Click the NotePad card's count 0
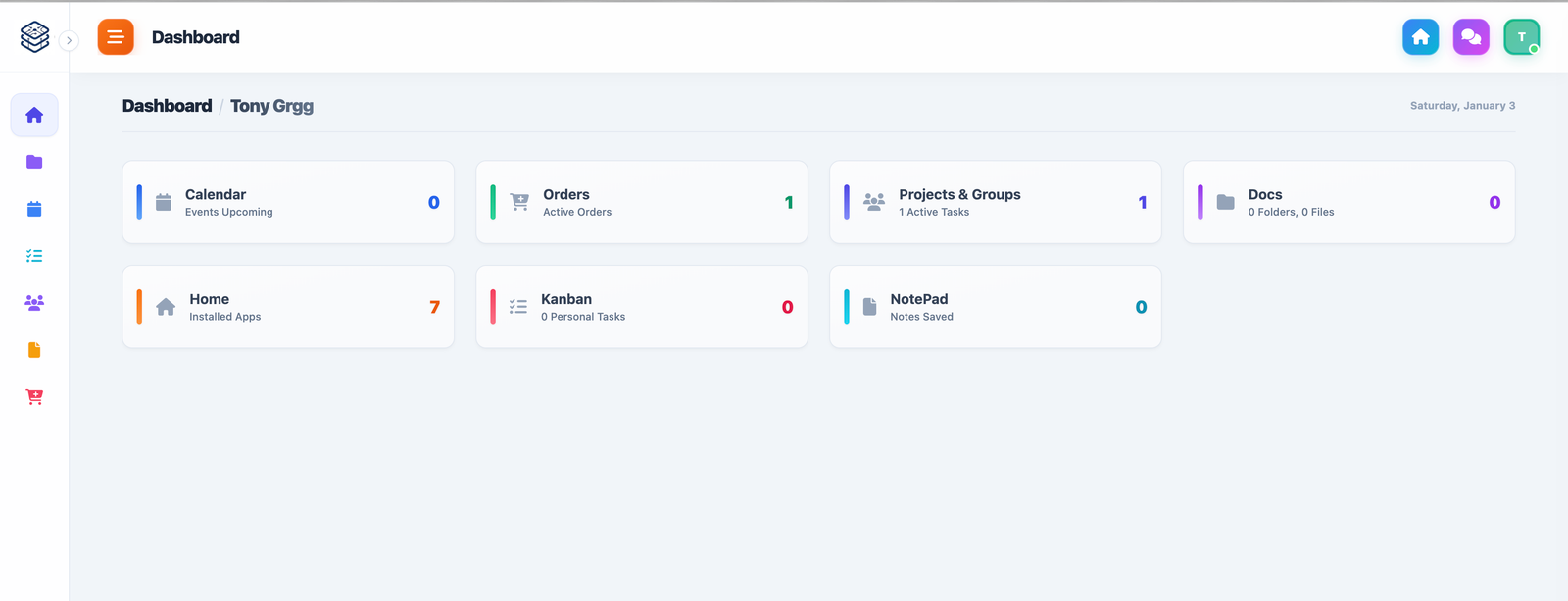Image resolution: width=1568 pixels, height=601 pixels. 1141,307
